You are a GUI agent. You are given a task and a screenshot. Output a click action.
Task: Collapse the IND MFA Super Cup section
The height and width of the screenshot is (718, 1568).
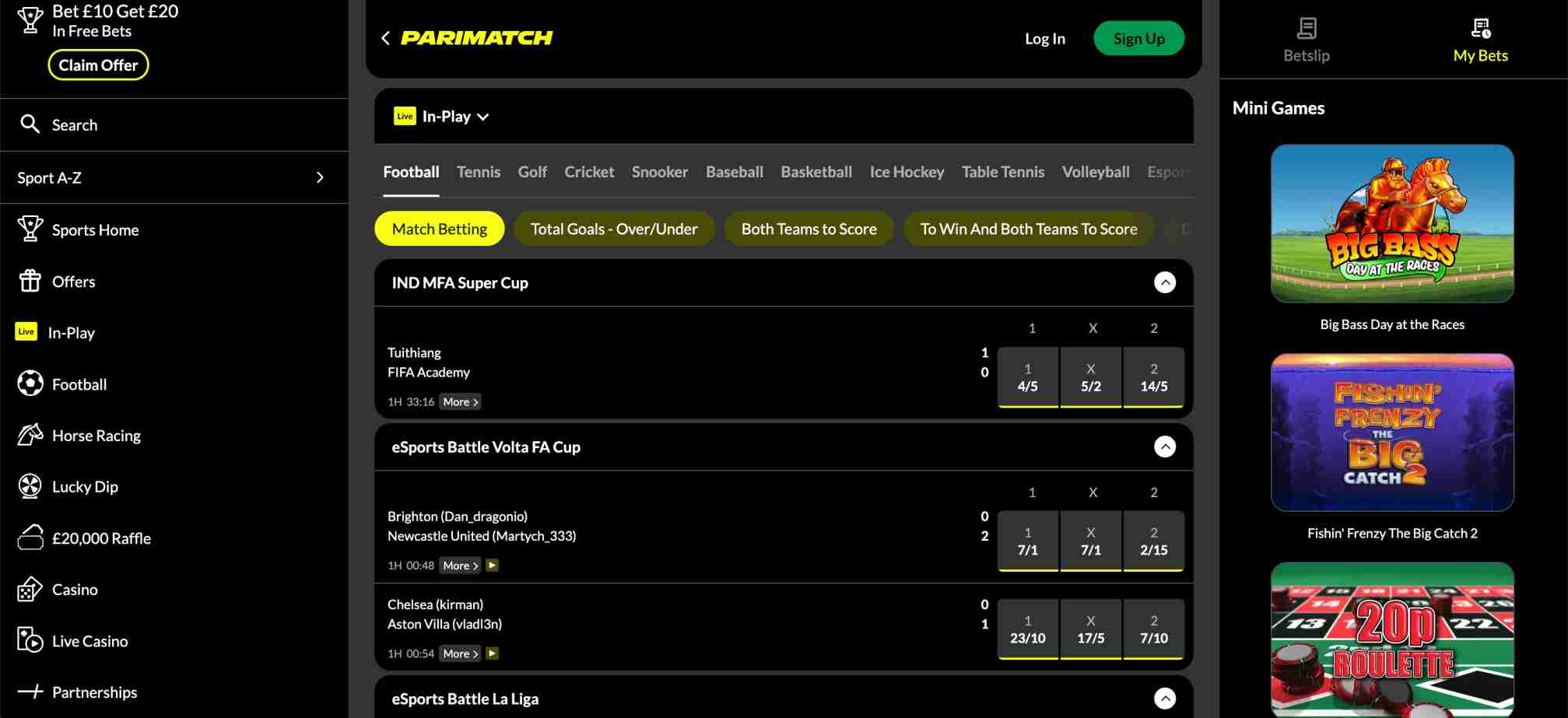pyautogui.click(x=1165, y=282)
